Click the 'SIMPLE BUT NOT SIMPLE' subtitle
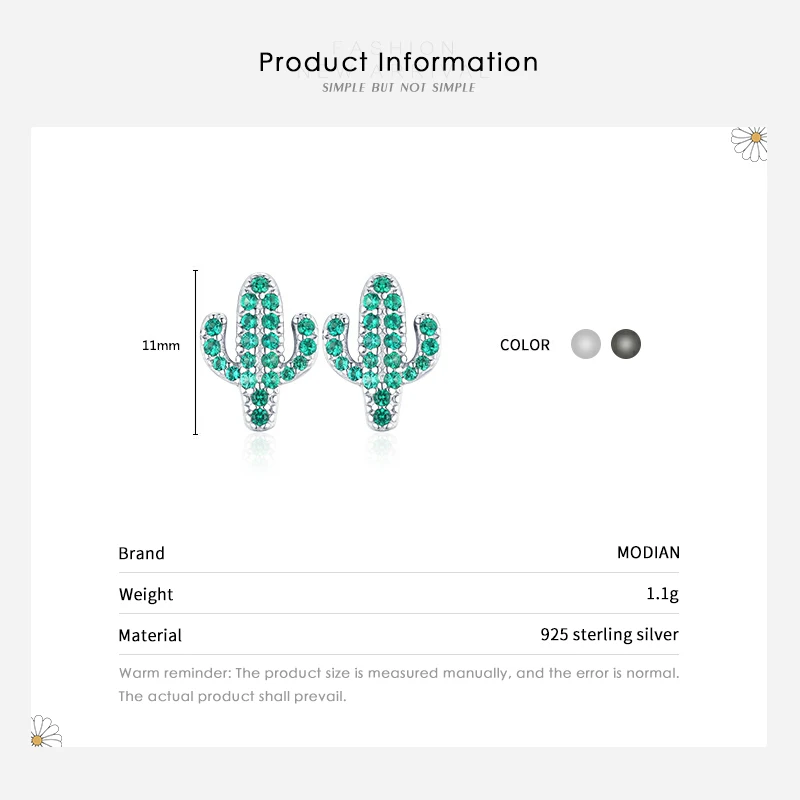800x800 pixels. pyautogui.click(x=398, y=88)
